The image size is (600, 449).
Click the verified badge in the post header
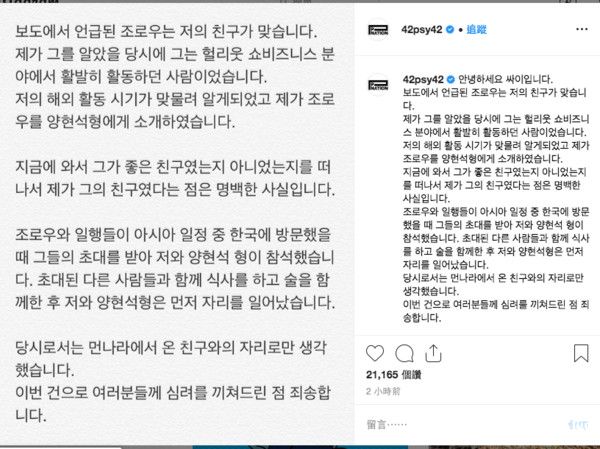[450, 29]
